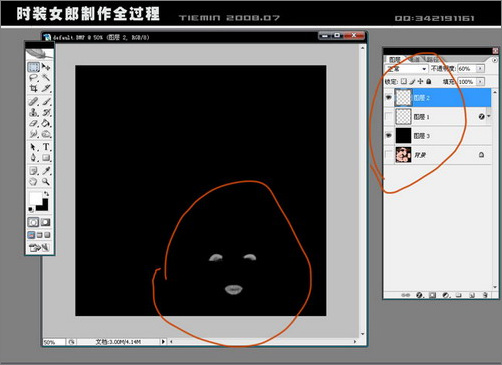The image size is (502, 365).
Task: Select the Paint Bucket tool
Action: [46, 123]
